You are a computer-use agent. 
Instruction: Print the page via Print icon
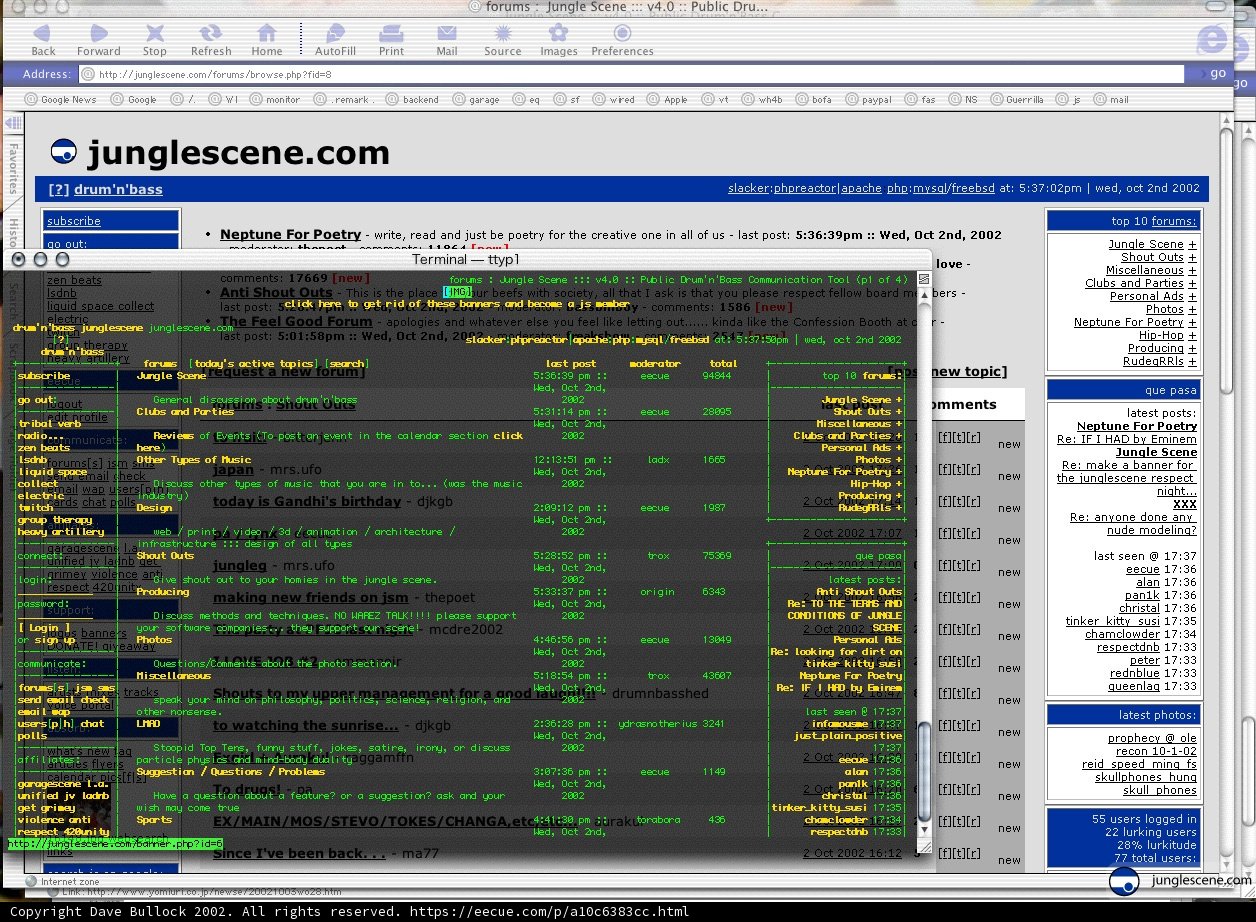point(391,38)
